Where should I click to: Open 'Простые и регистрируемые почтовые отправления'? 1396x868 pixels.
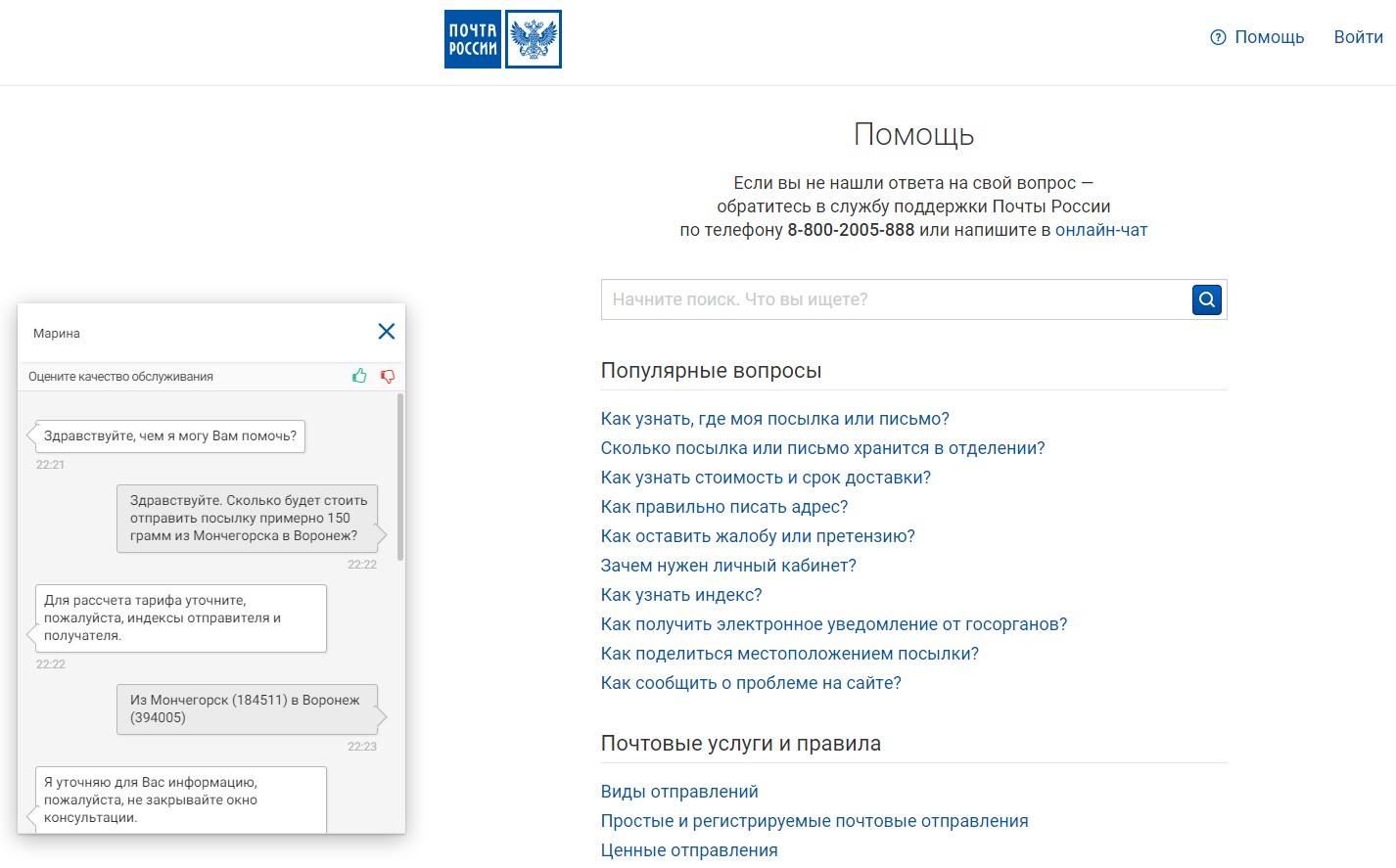814,821
